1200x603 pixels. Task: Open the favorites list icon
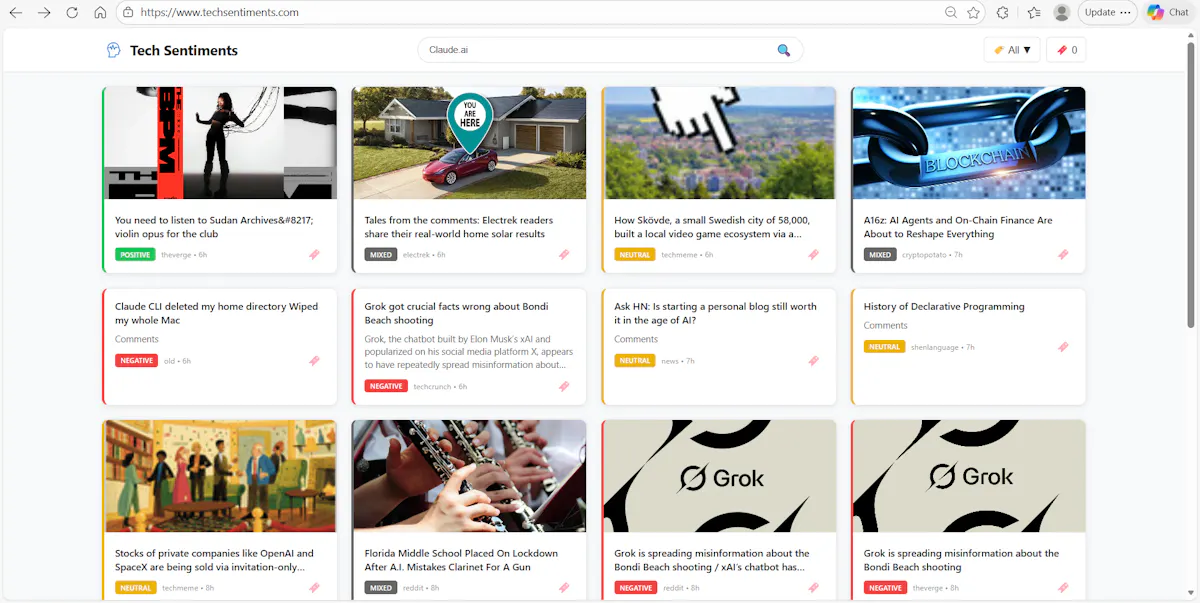click(1034, 12)
